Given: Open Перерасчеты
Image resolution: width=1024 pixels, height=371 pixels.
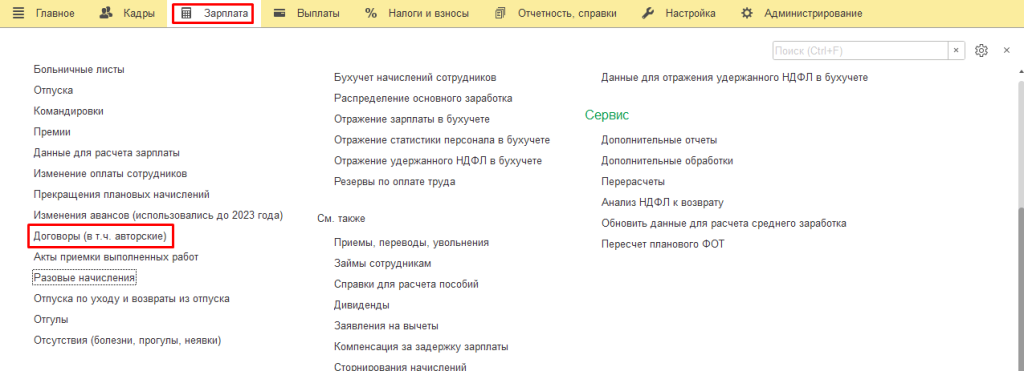Looking at the screenshot, I should coord(633,182).
